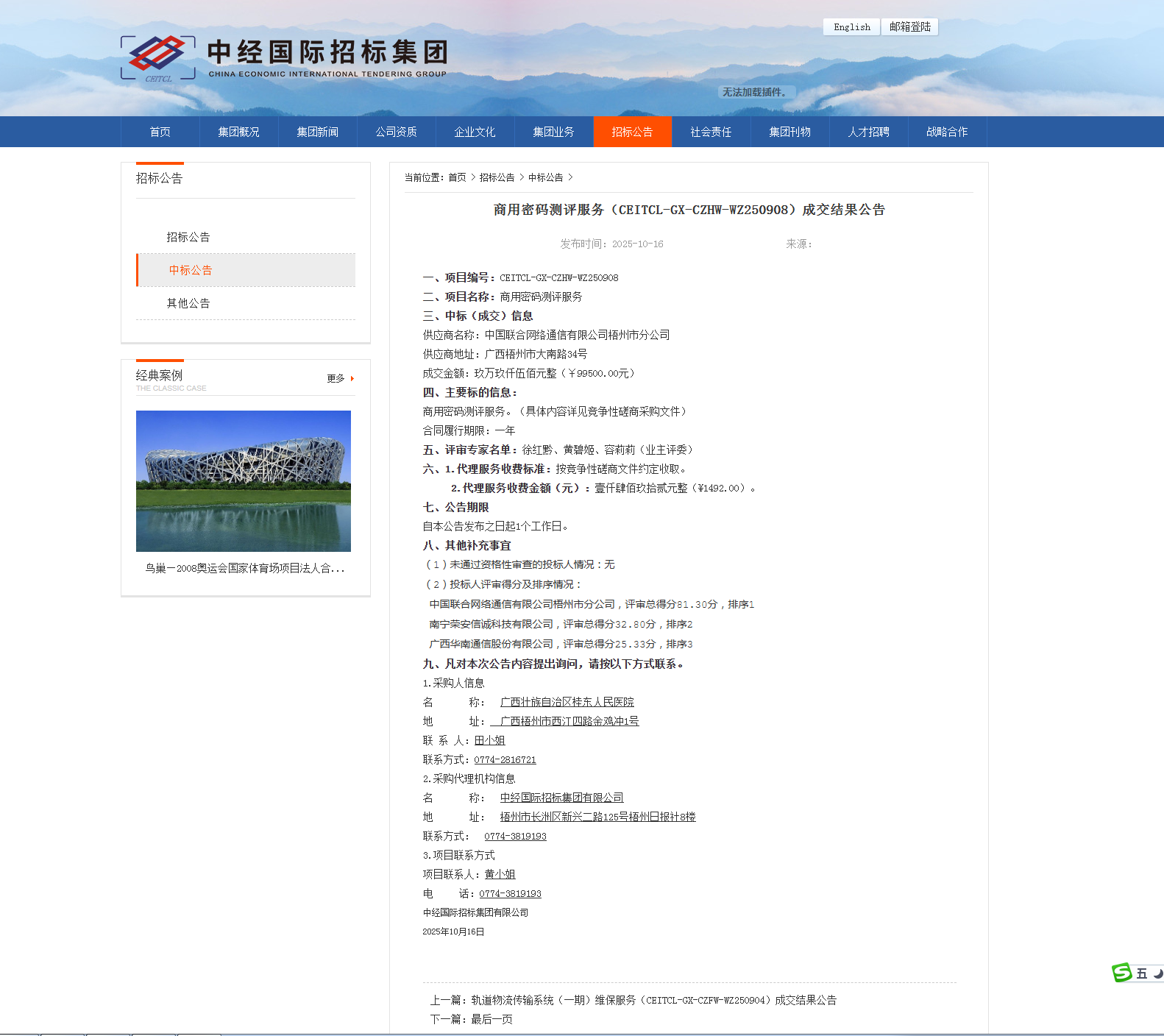This screenshot has height=1036, width=1164.
Task: Click the orange arrow beside 更多
Action: 352,378
